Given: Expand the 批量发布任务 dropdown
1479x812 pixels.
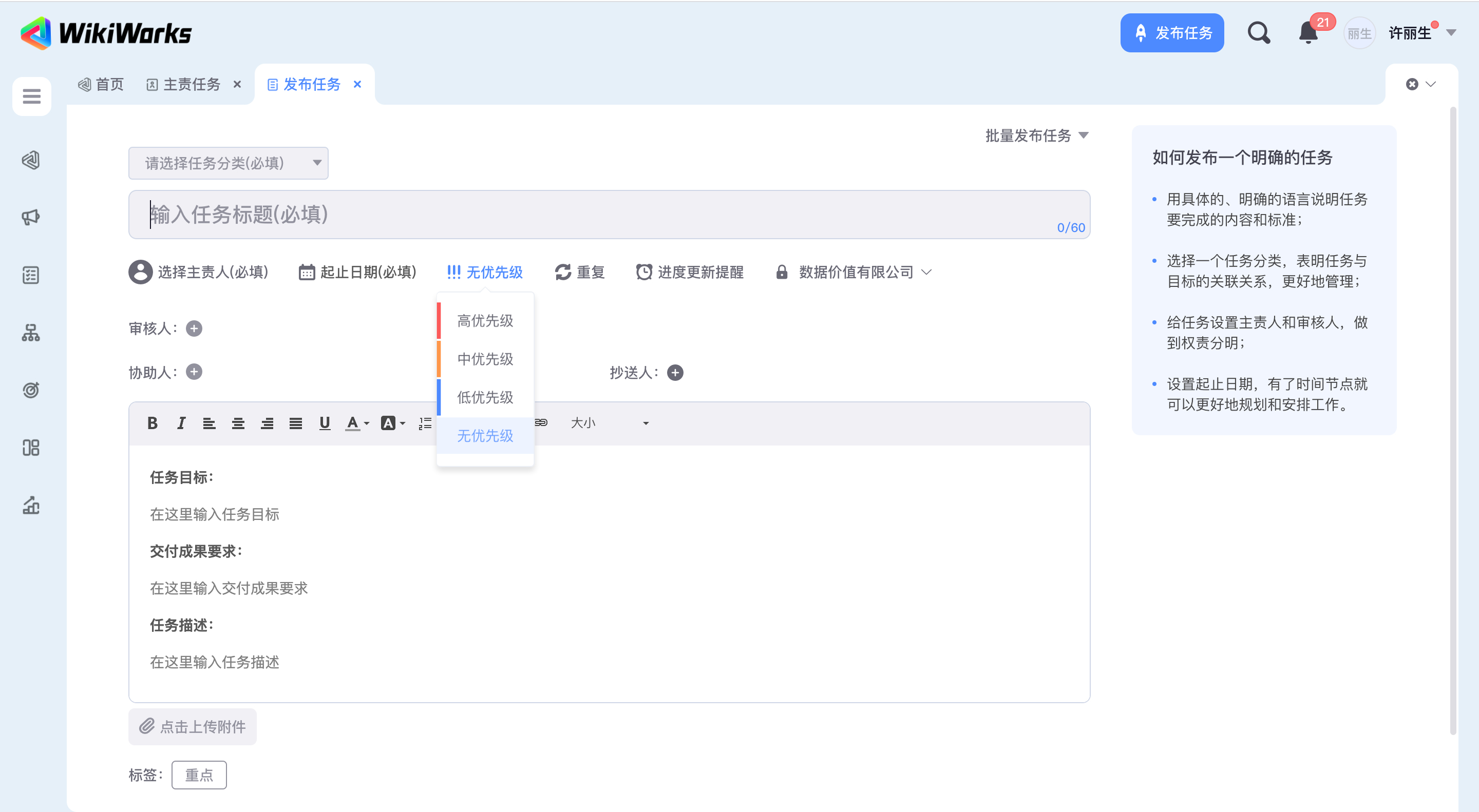Looking at the screenshot, I should [x=1036, y=136].
